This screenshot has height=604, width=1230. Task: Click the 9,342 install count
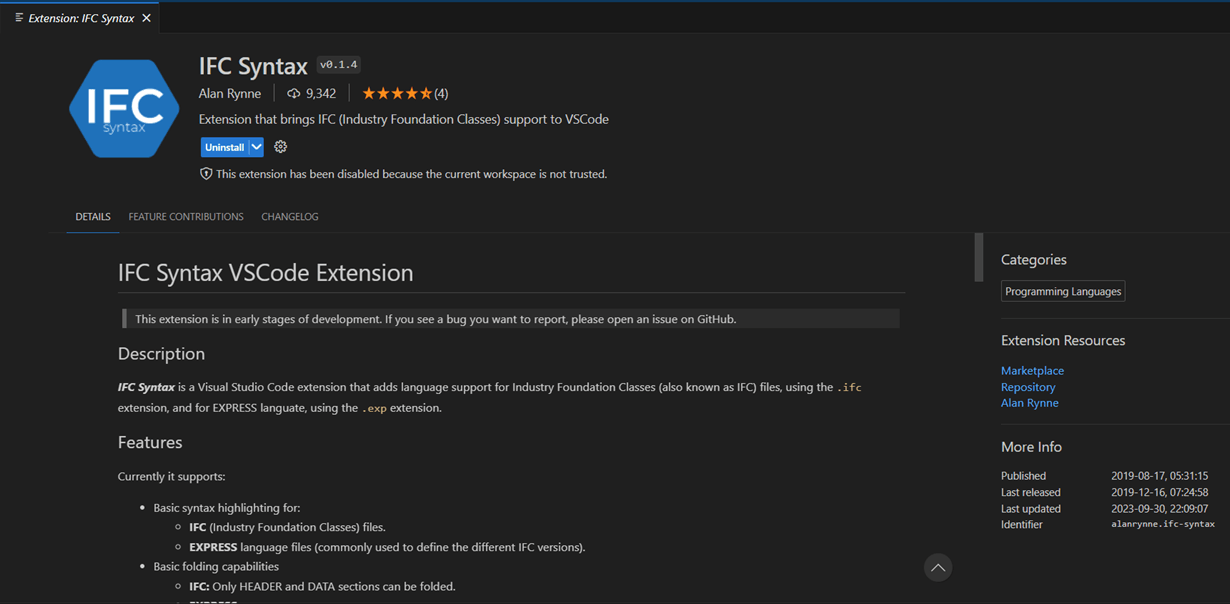tap(321, 94)
